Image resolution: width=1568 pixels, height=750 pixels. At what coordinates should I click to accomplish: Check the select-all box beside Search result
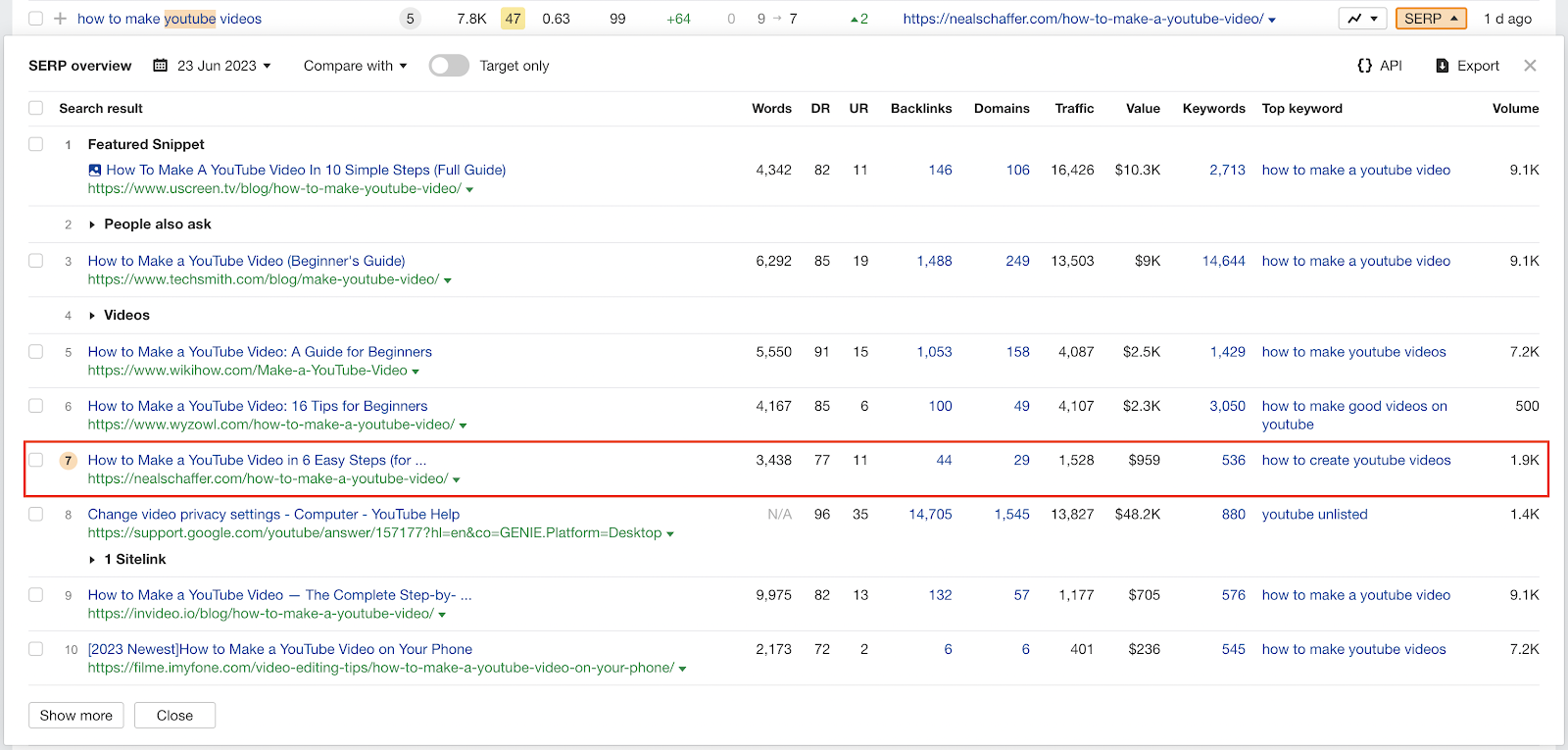click(36, 108)
